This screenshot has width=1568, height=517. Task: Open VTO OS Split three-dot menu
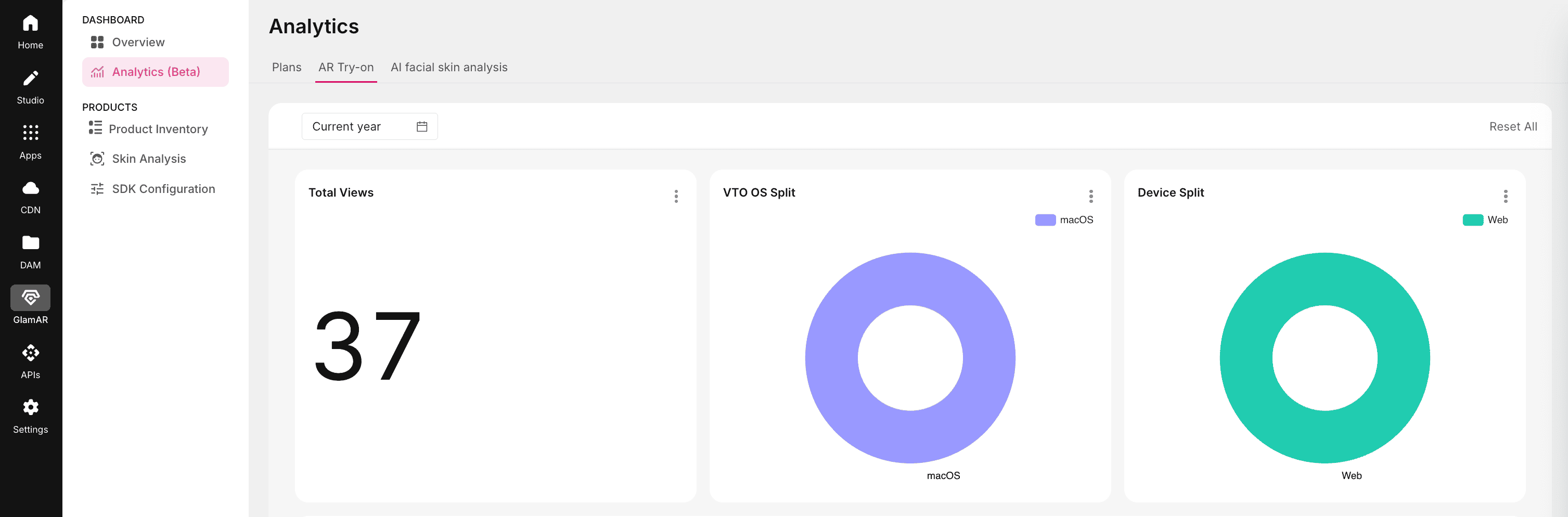coord(1090,196)
